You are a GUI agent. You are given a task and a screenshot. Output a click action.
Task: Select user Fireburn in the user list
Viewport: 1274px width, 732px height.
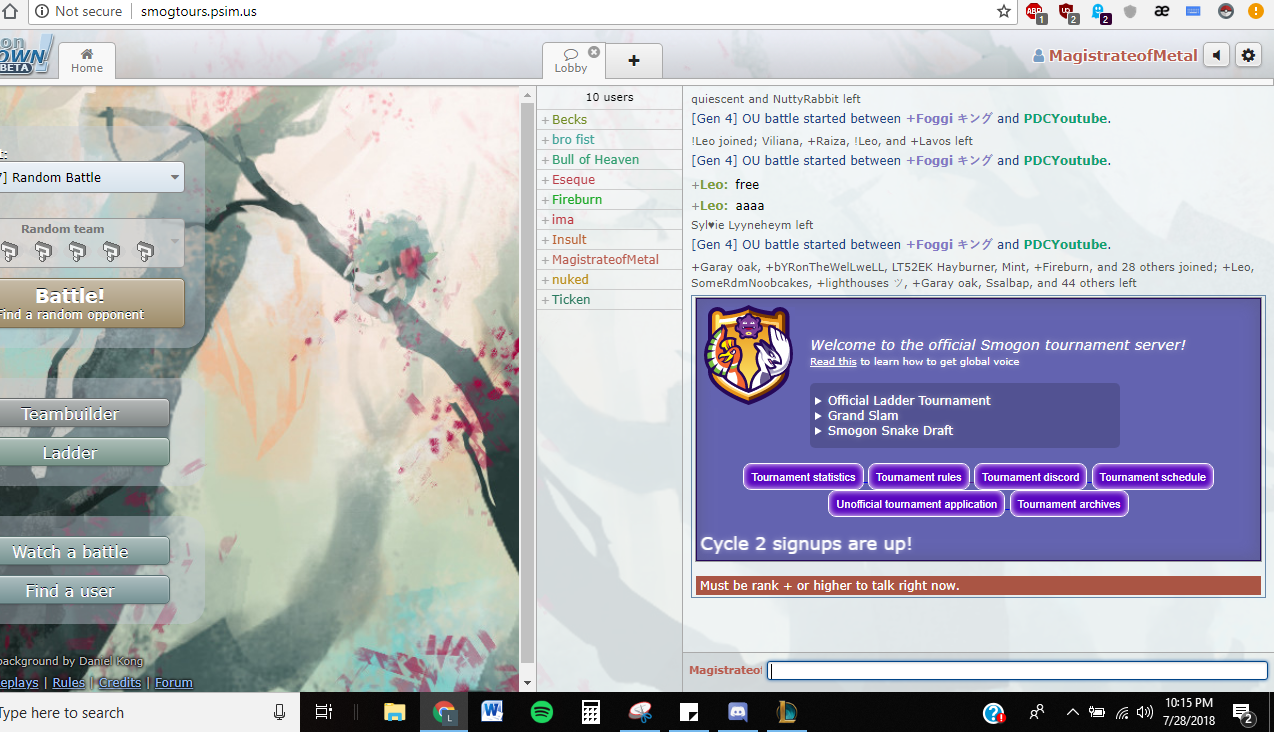tap(609, 199)
